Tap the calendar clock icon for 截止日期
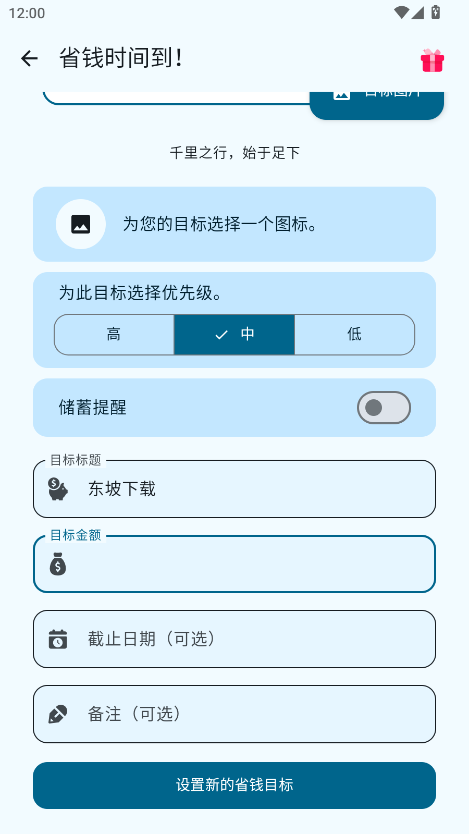 pos(58,639)
